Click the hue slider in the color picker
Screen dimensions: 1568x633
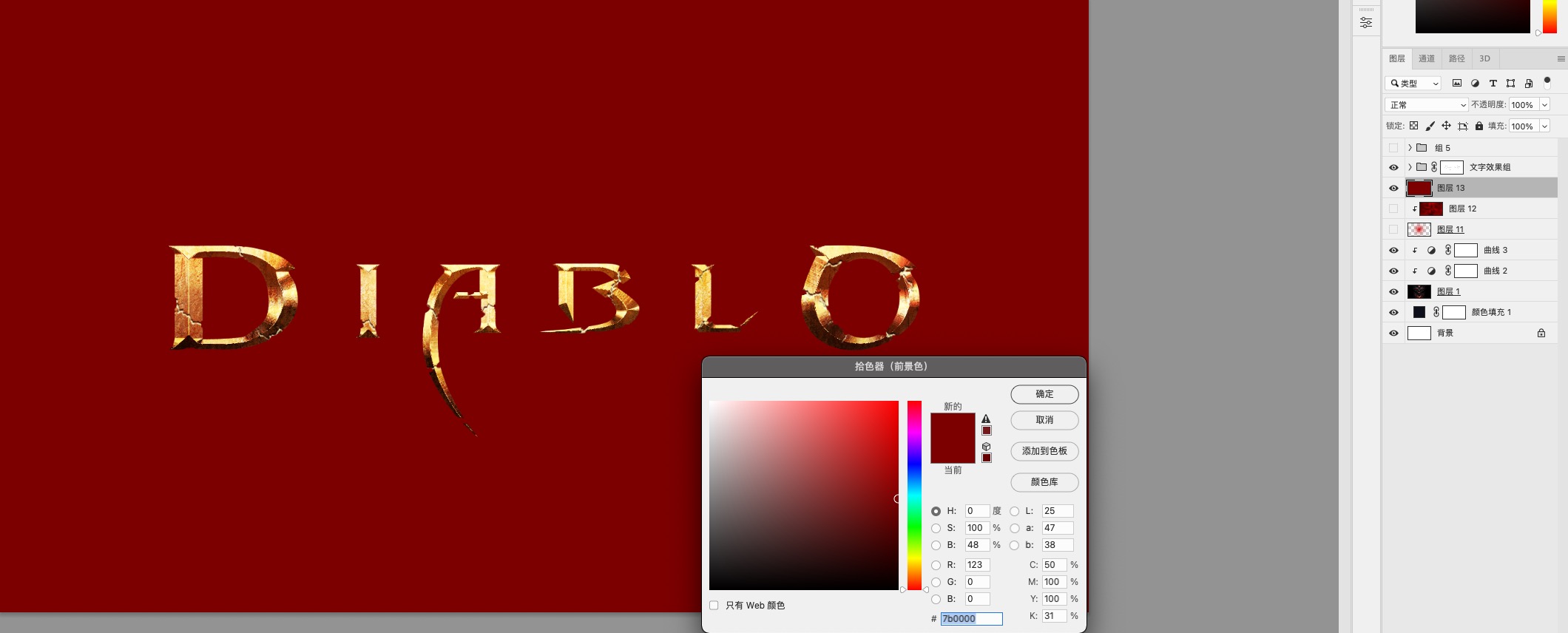(x=915, y=495)
